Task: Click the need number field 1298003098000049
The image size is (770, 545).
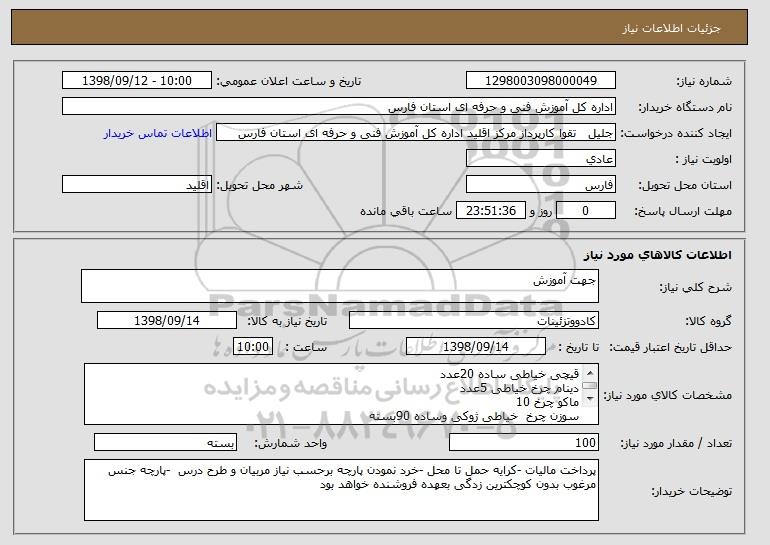Action: (541, 81)
